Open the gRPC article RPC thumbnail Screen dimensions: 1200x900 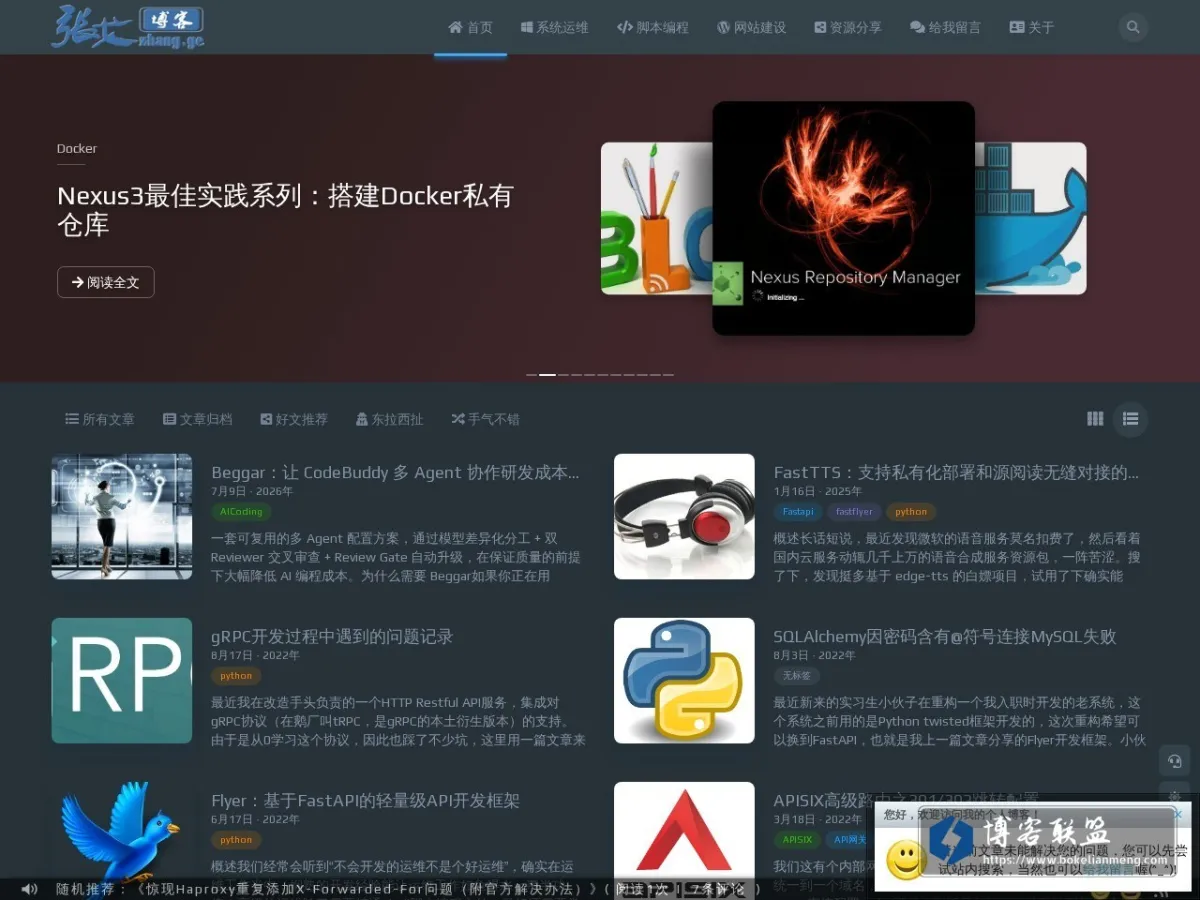(x=122, y=681)
